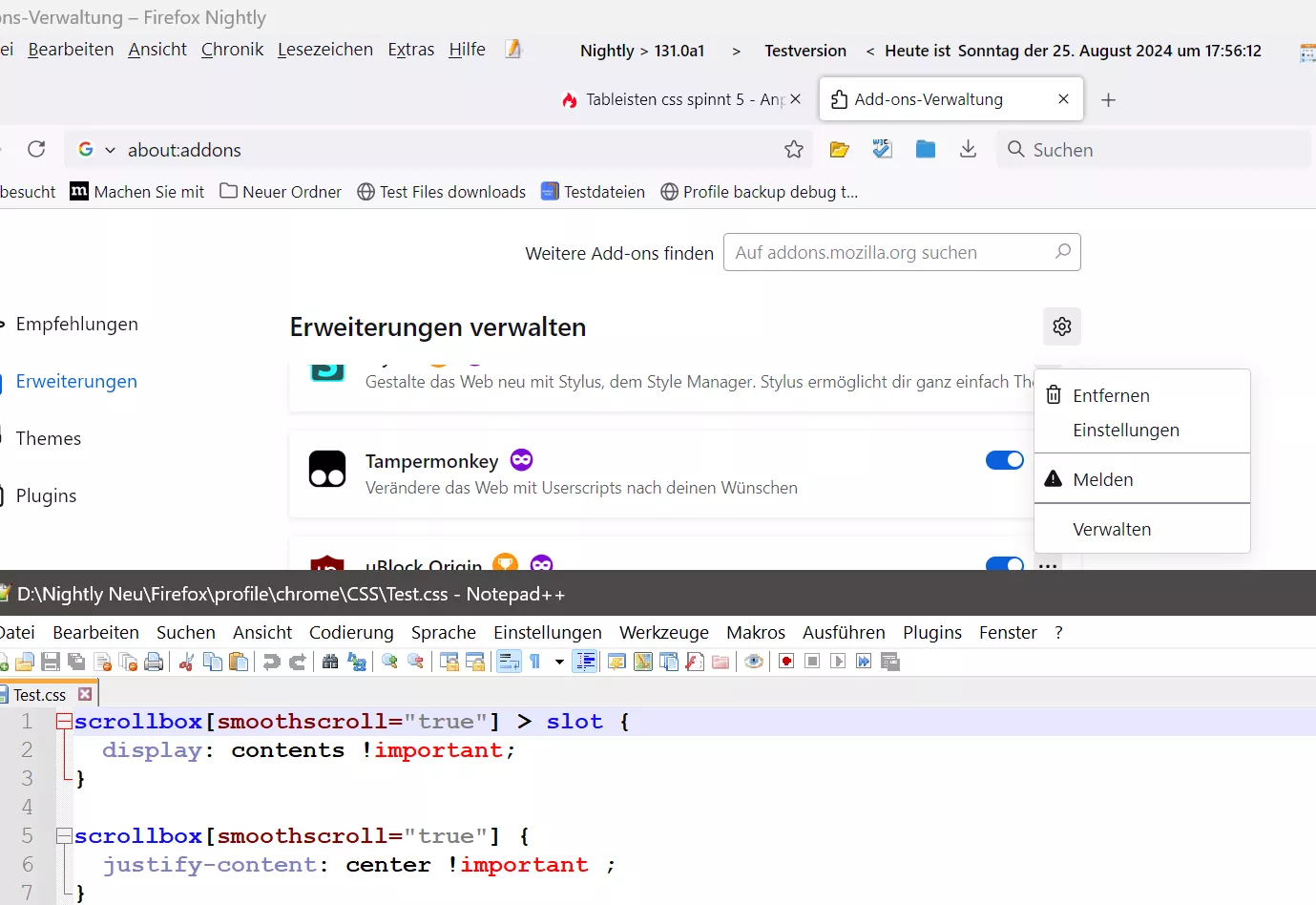Select Einstellungen in the extension context menu

1142,431
